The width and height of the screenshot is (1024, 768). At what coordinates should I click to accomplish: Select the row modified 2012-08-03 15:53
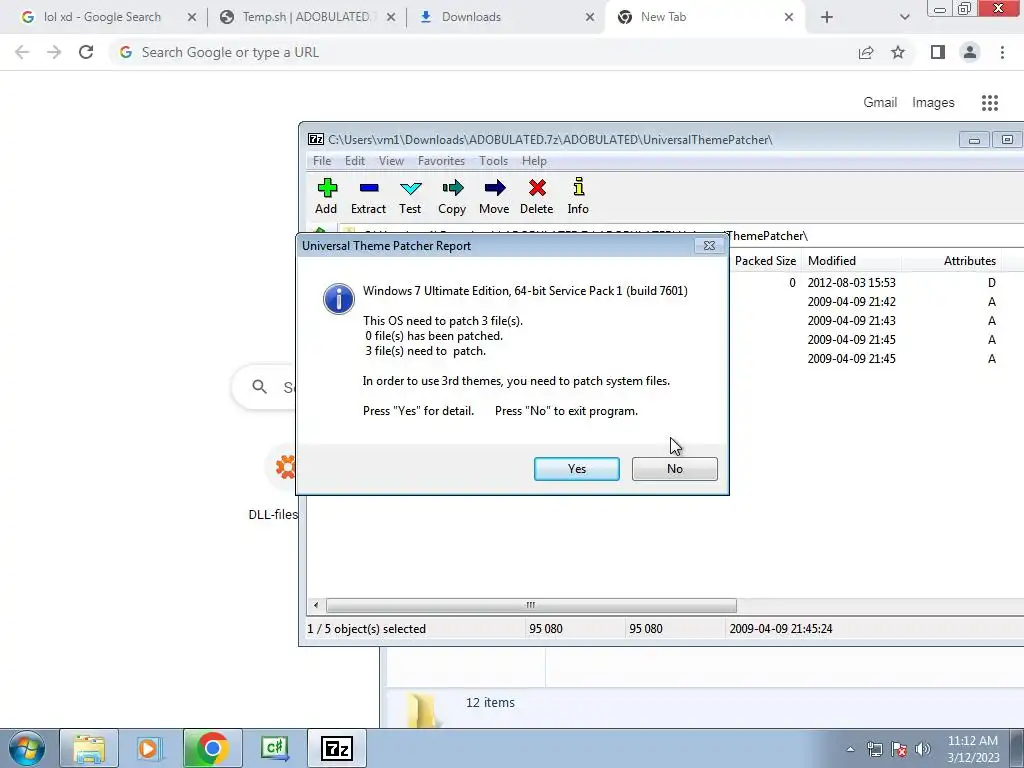point(875,283)
